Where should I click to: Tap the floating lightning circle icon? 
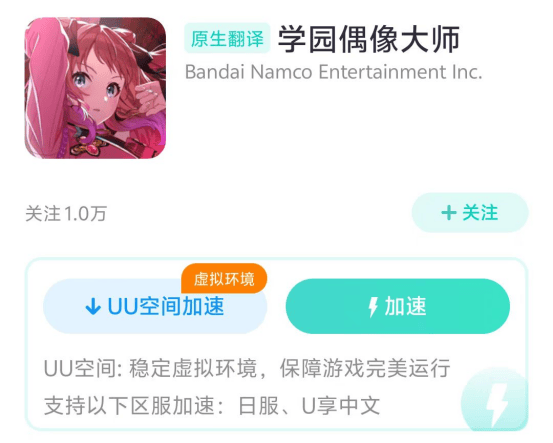(x=494, y=402)
